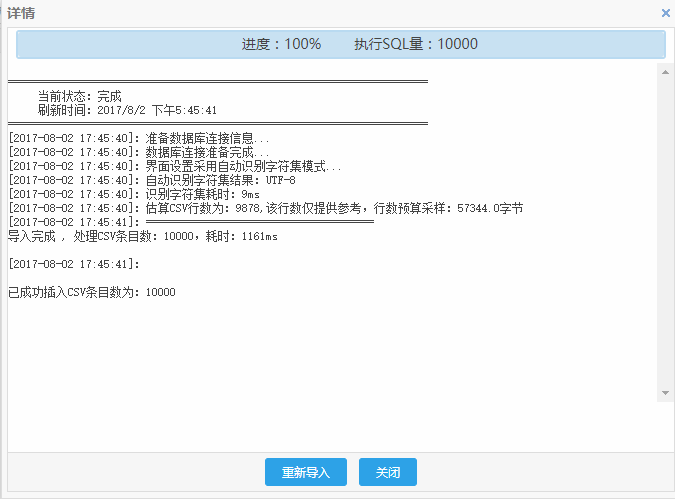Click the 详情 dialog title
This screenshot has width=675, height=499.
21,13
